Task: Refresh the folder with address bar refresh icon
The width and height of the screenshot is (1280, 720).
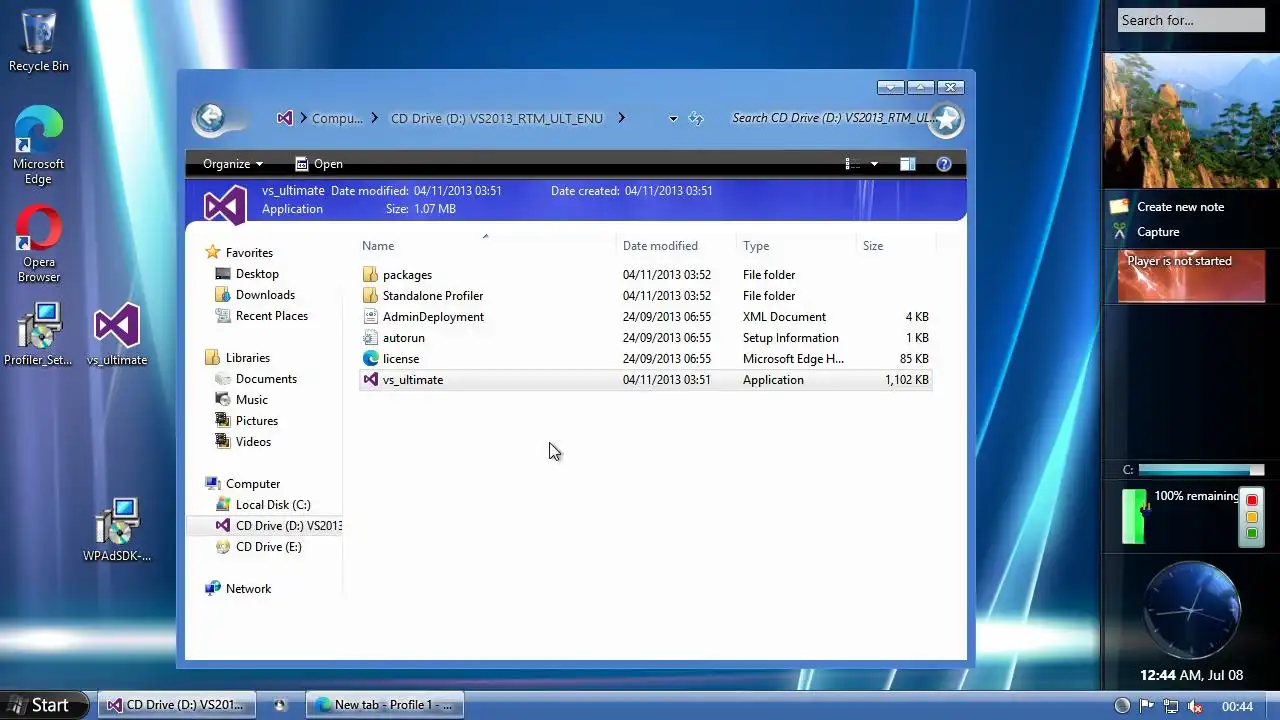Action: point(696,118)
